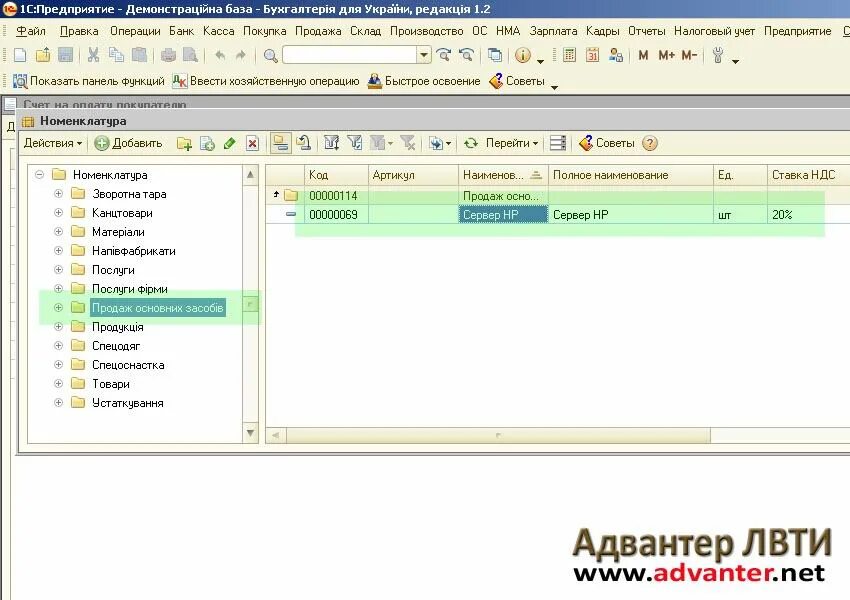The width and height of the screenshot is (850, 600).
Task: Click the information help icon
Action: pos(523,55)
